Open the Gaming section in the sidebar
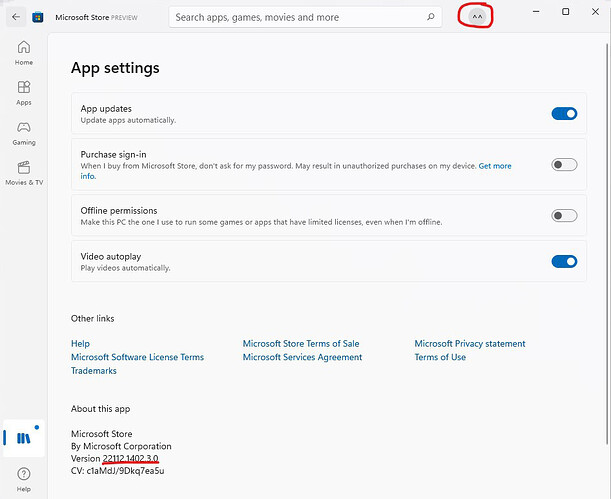This screenshot has width=611, height=499. 24,134
